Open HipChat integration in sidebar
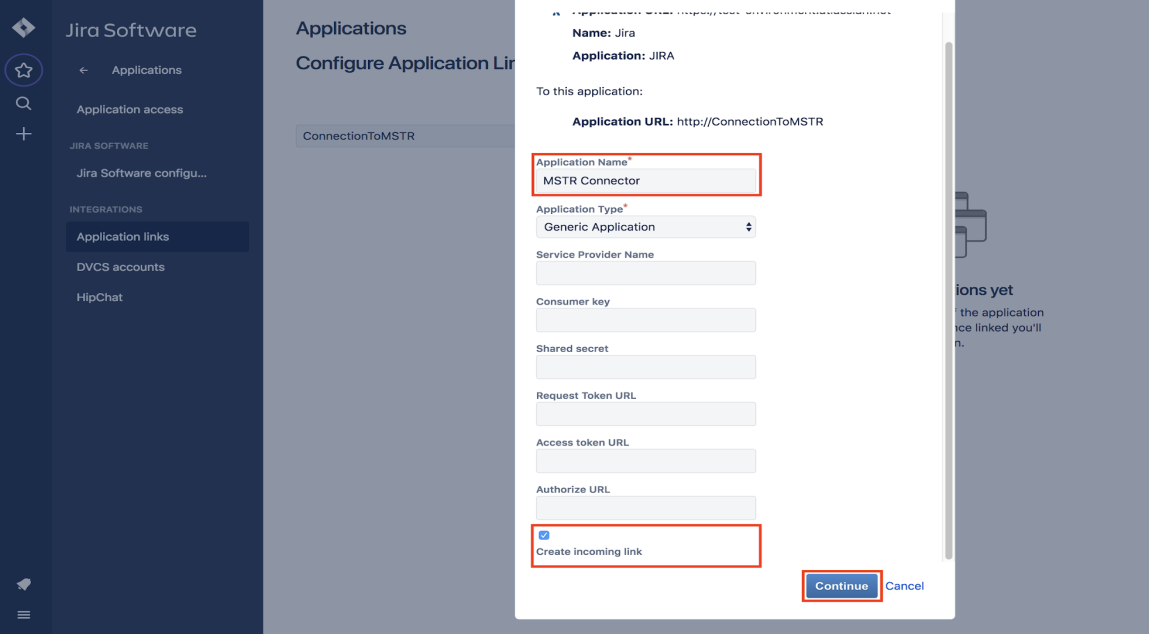1149x634 pixels. (x=100, y=297)
